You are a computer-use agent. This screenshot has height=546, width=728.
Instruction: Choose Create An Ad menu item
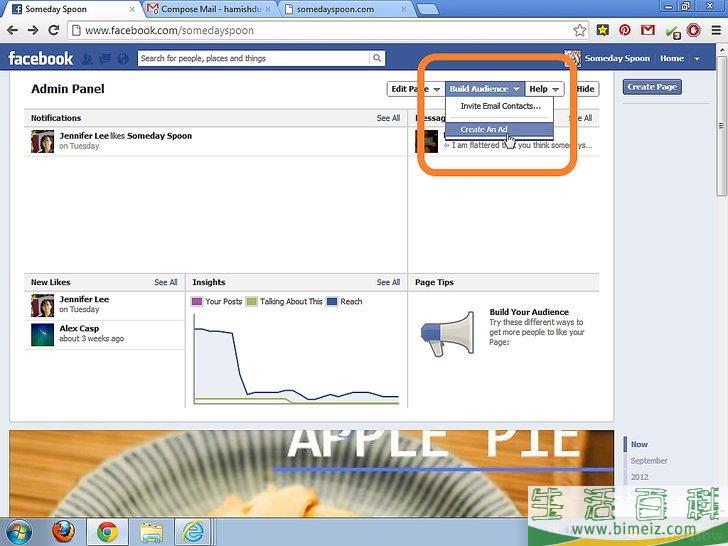(x=499, y=130)
